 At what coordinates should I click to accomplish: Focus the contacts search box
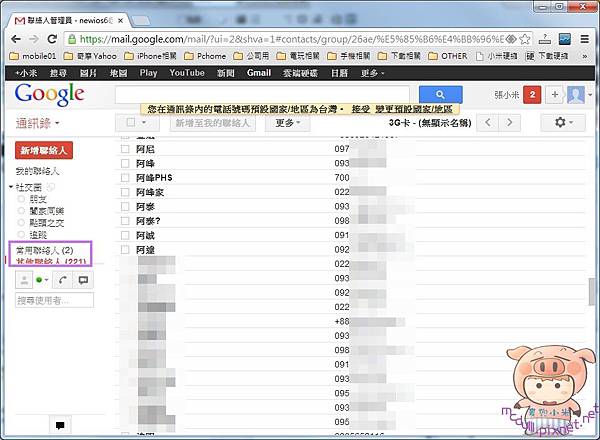click(x=262, y=95)
